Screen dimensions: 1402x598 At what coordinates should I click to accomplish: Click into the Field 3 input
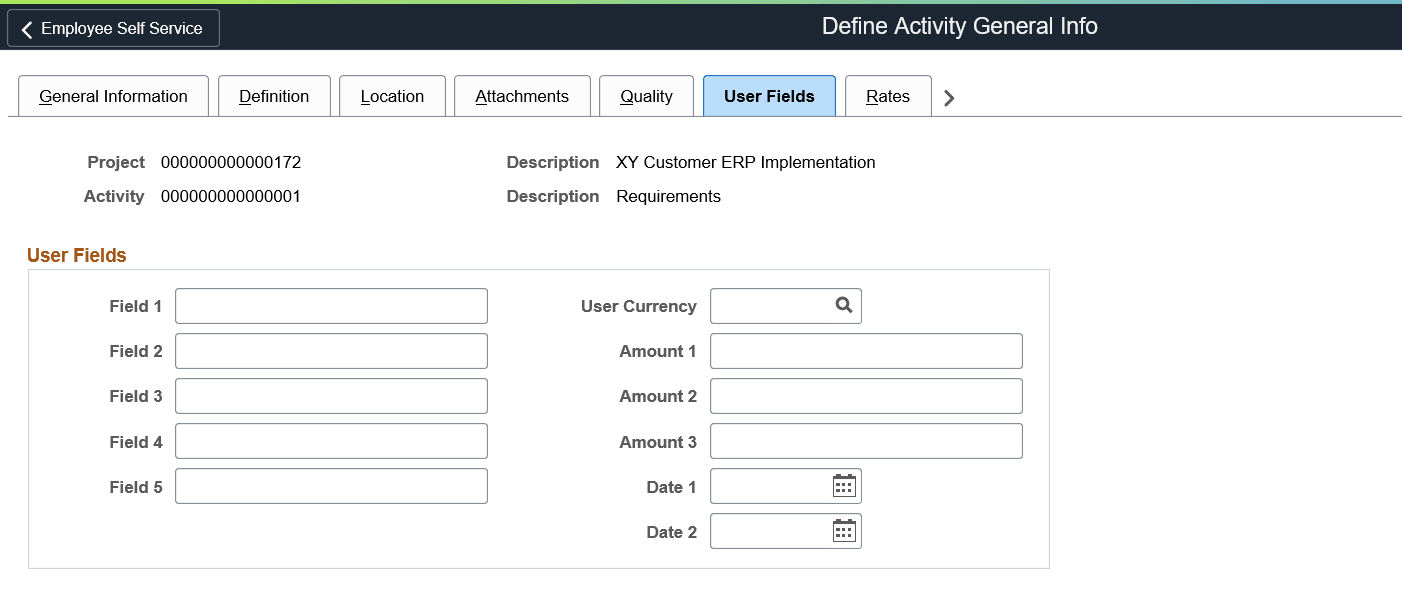(x=331, y=395)
